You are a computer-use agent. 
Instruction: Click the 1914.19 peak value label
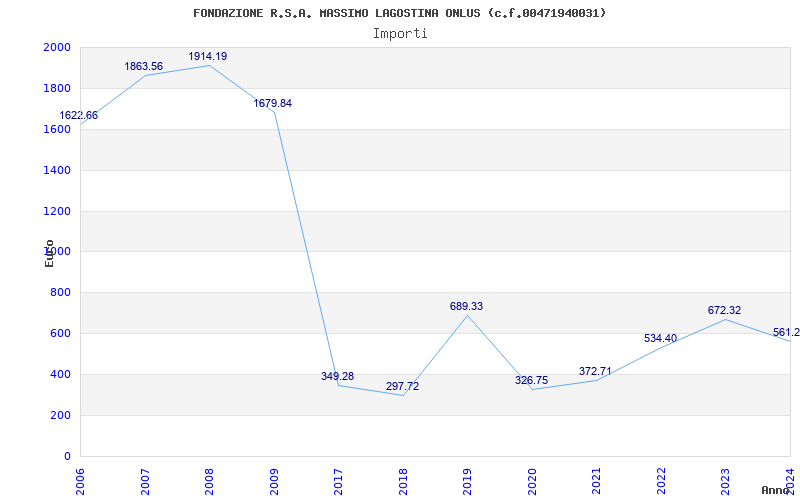point(208,56)
